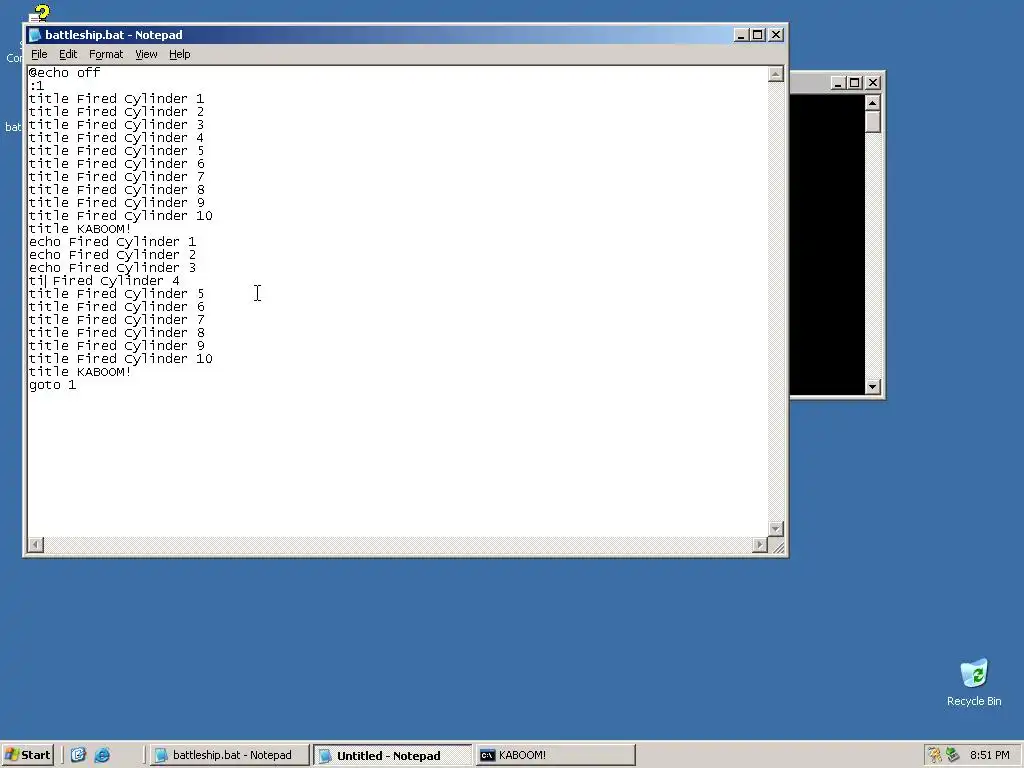Click the first 'title Fired Cylinder 10' line
Screen dimensions: 1024x768
coord(121,216)
